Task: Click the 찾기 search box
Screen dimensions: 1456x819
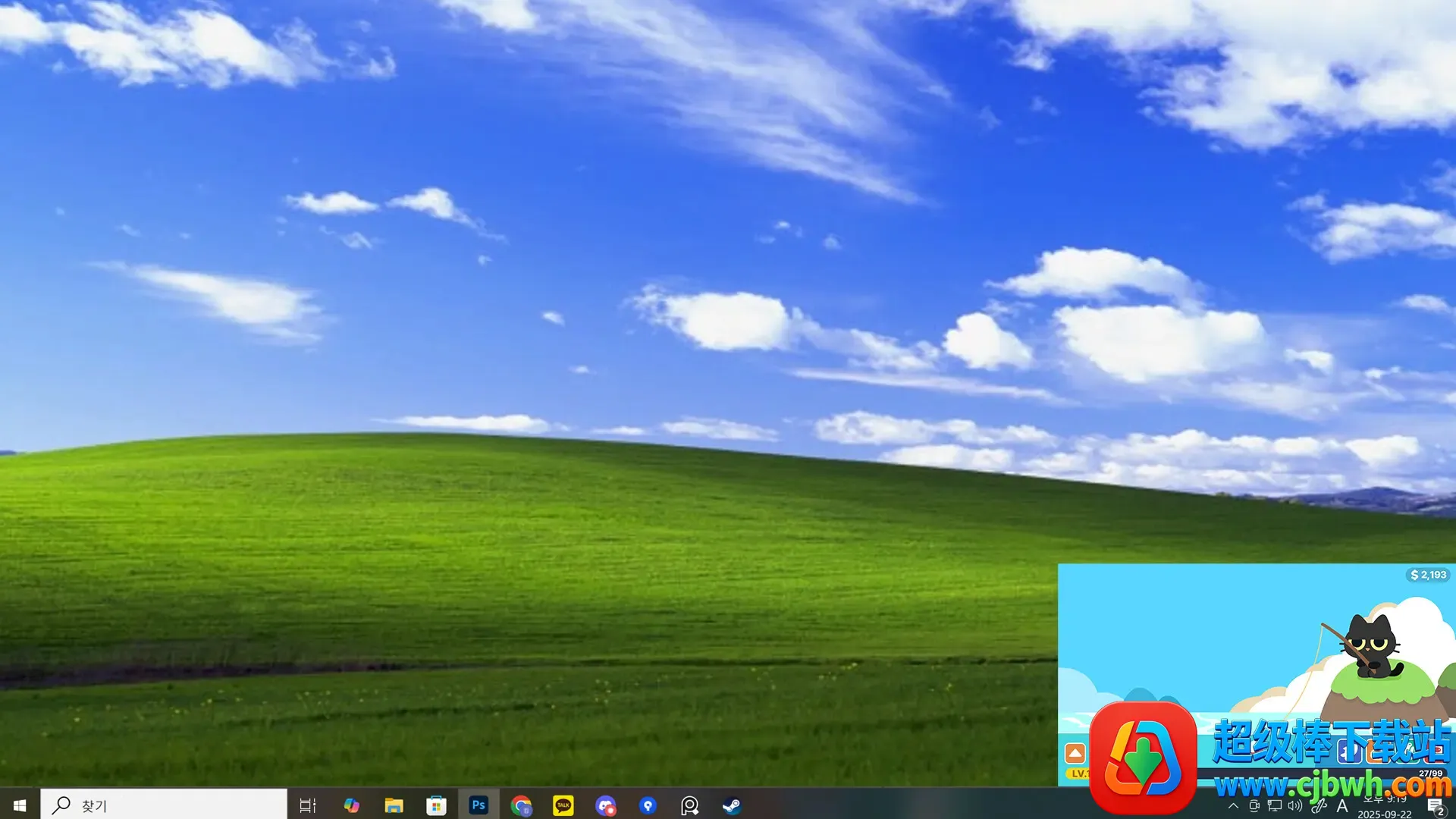Action: 164,805
